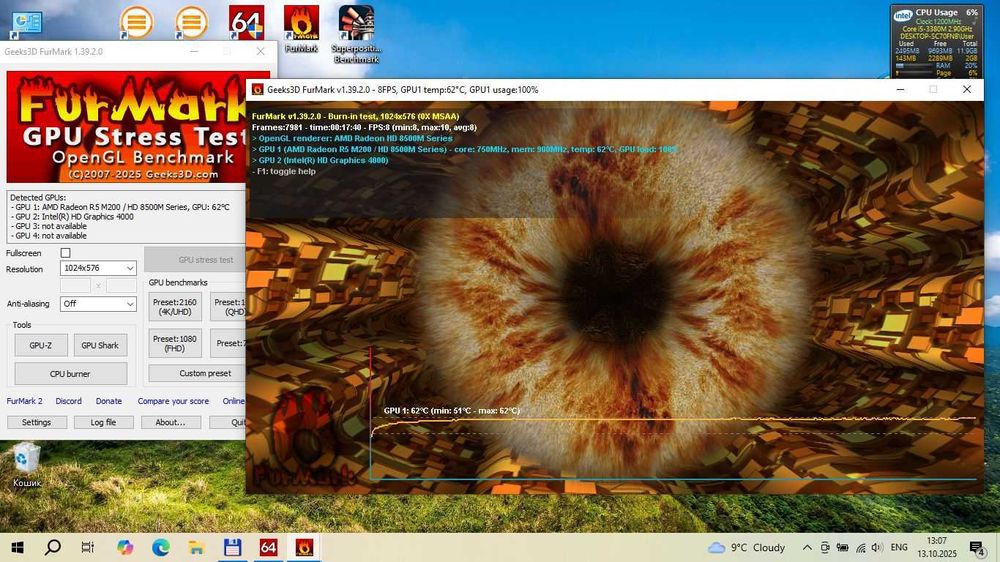1000x562 pixels.
Task: Open the 13:07 clock and calendar
Action: click(937, 547)
